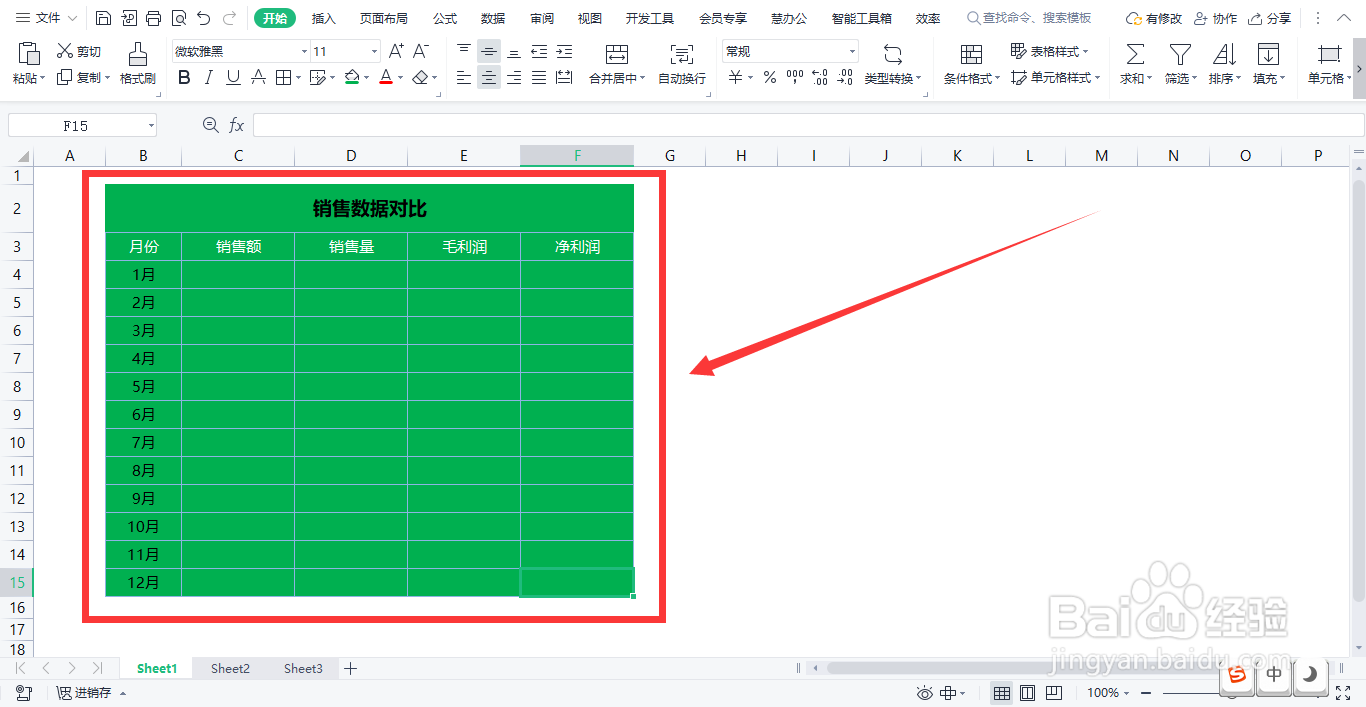
Task: Click the command search box (查找命令)
Action: (x=1030, y=18)
